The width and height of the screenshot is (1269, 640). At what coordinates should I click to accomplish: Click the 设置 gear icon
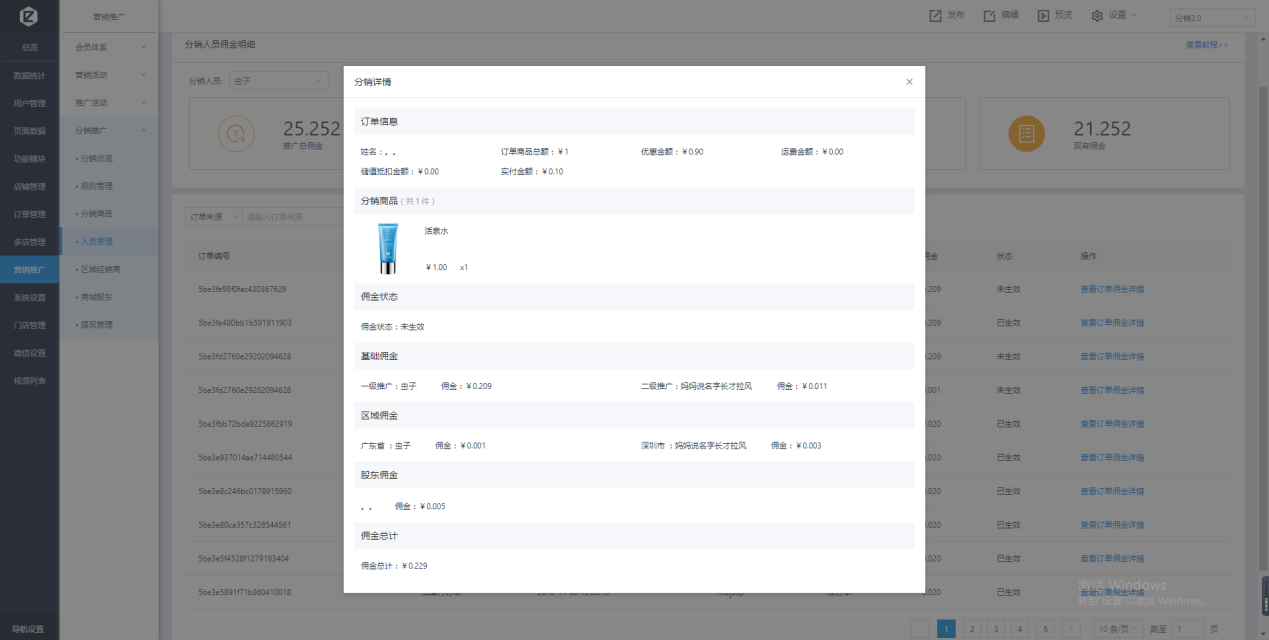point(1097,16)
